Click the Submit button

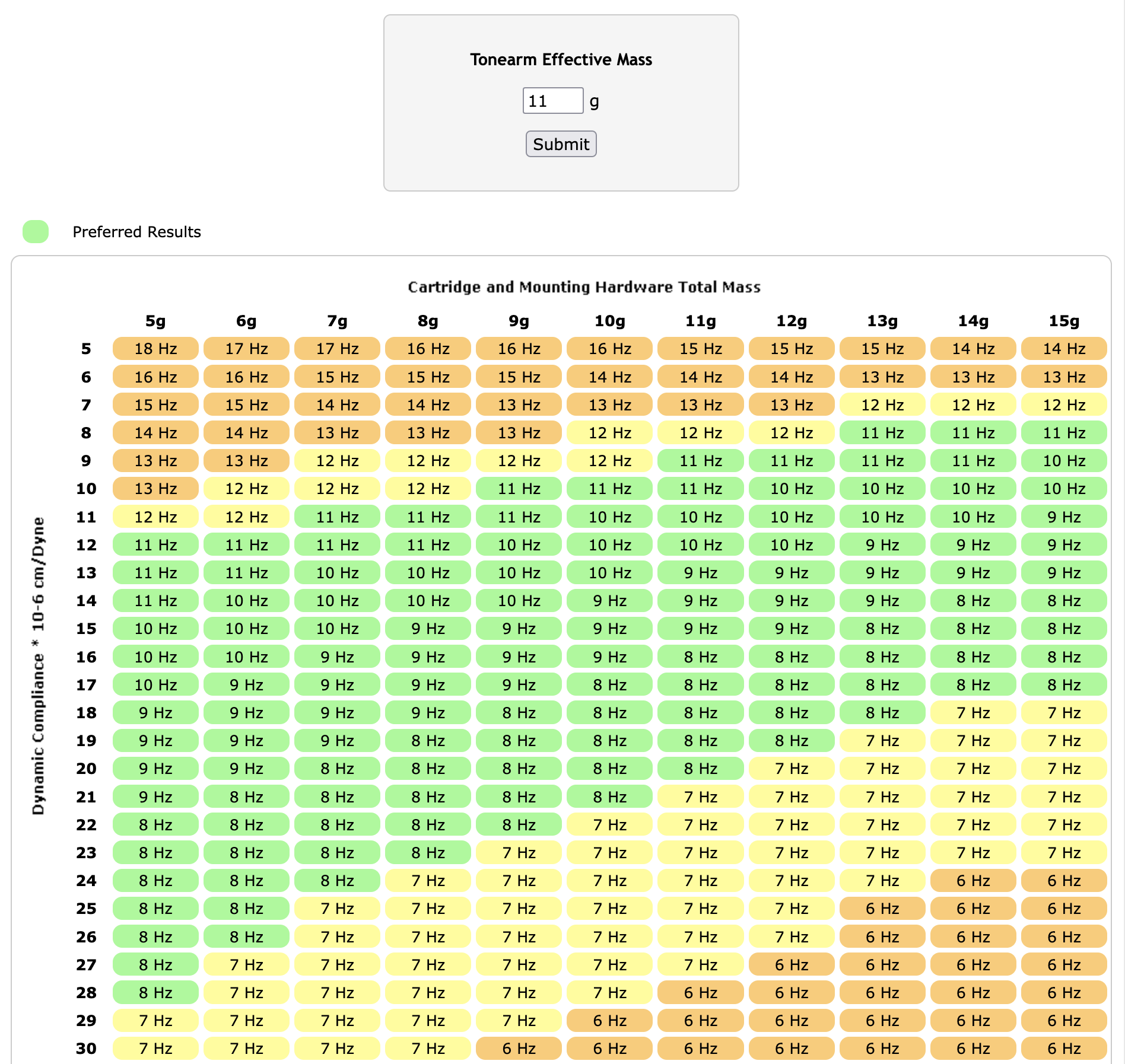[x=561, y=144]
